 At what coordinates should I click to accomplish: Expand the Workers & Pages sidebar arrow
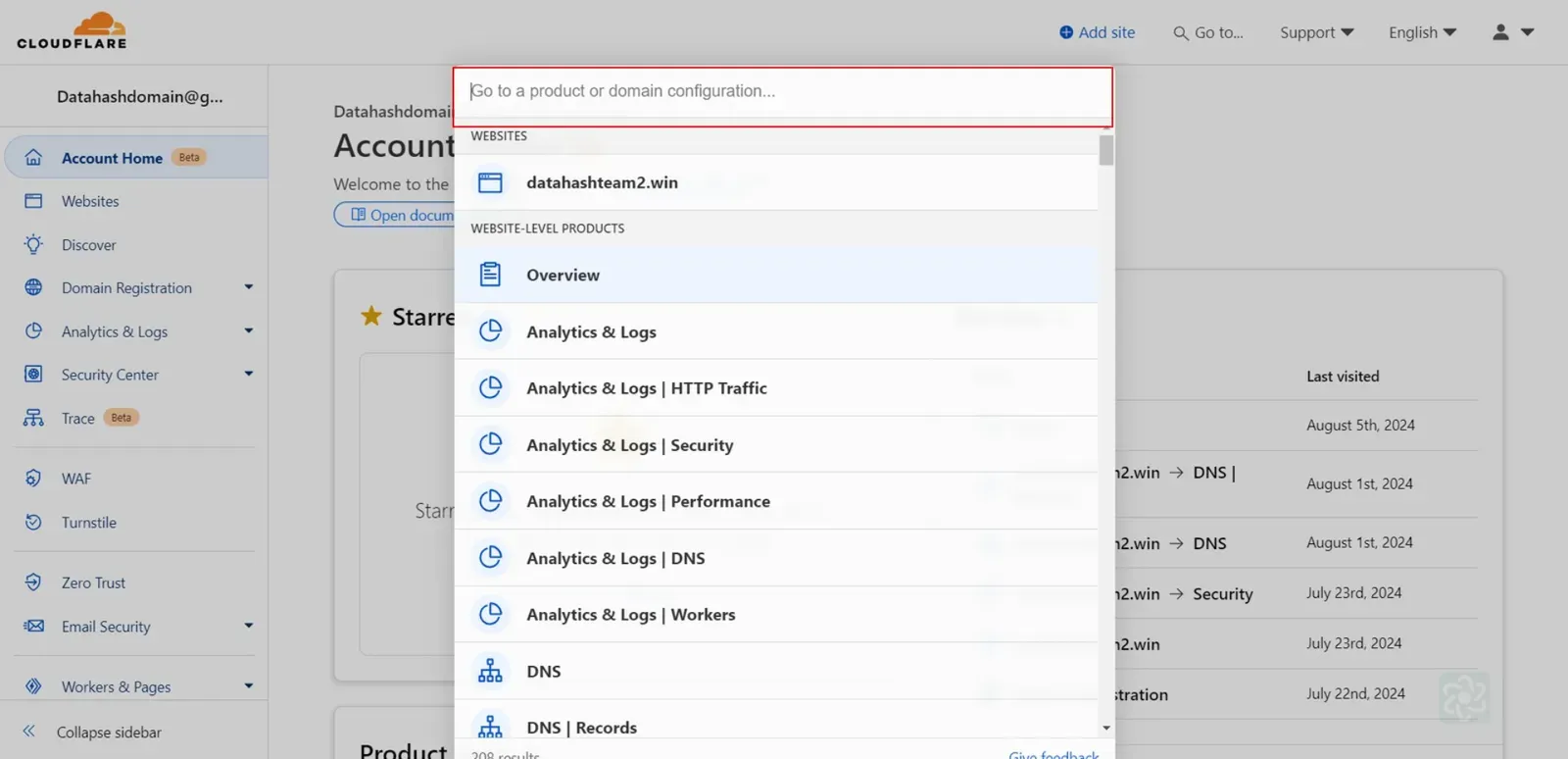249,686
